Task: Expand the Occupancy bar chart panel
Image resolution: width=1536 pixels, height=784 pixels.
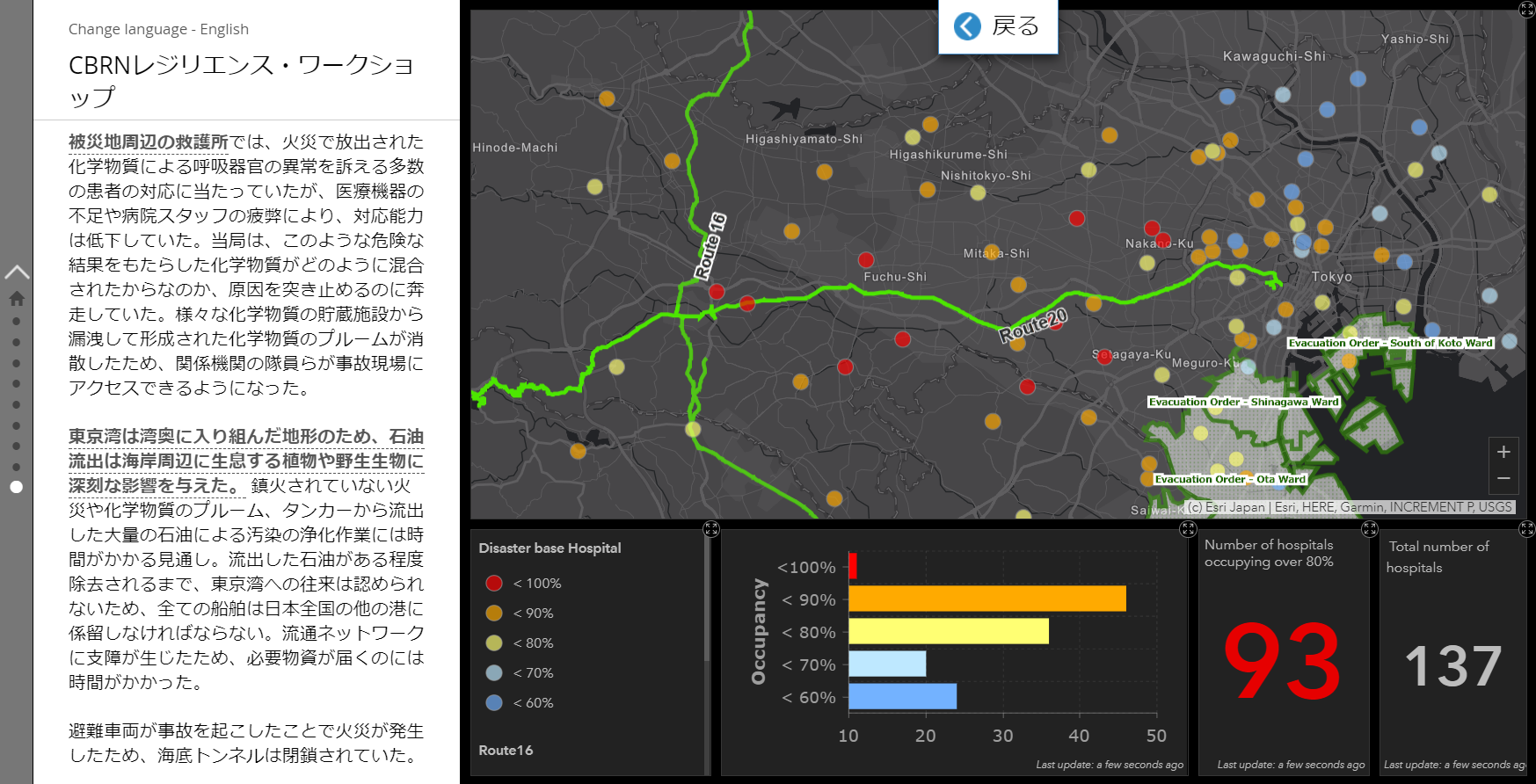Action: click(1188, 528)
